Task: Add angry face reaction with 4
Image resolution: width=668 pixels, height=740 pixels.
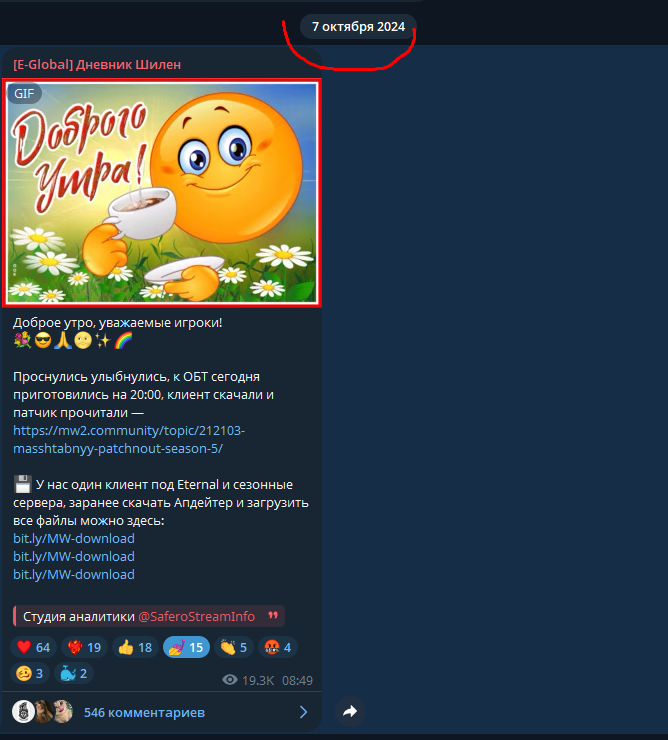Action: click(278, 647)
